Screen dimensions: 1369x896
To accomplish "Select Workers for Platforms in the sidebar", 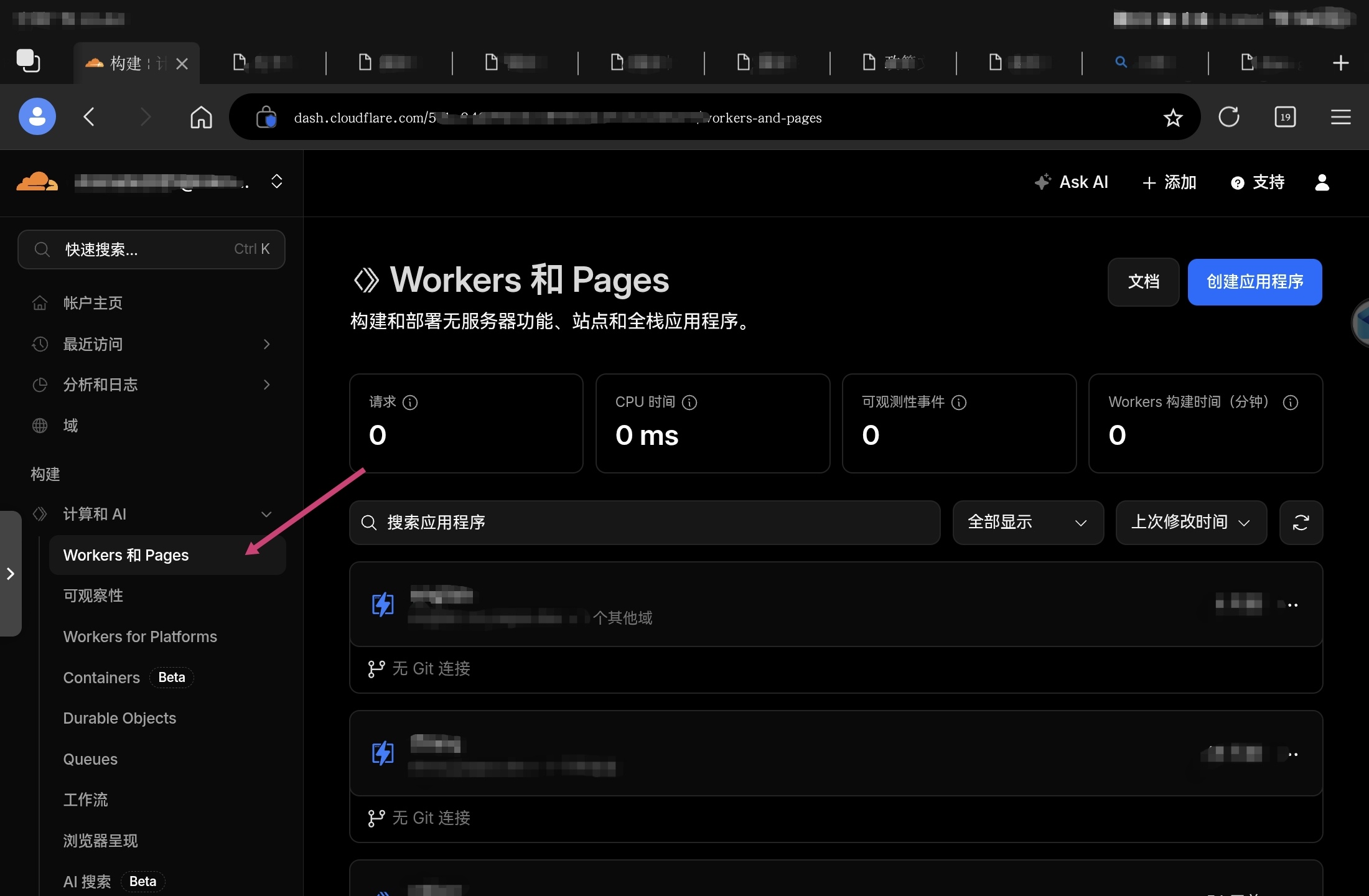I will click(x=140, y=637).
